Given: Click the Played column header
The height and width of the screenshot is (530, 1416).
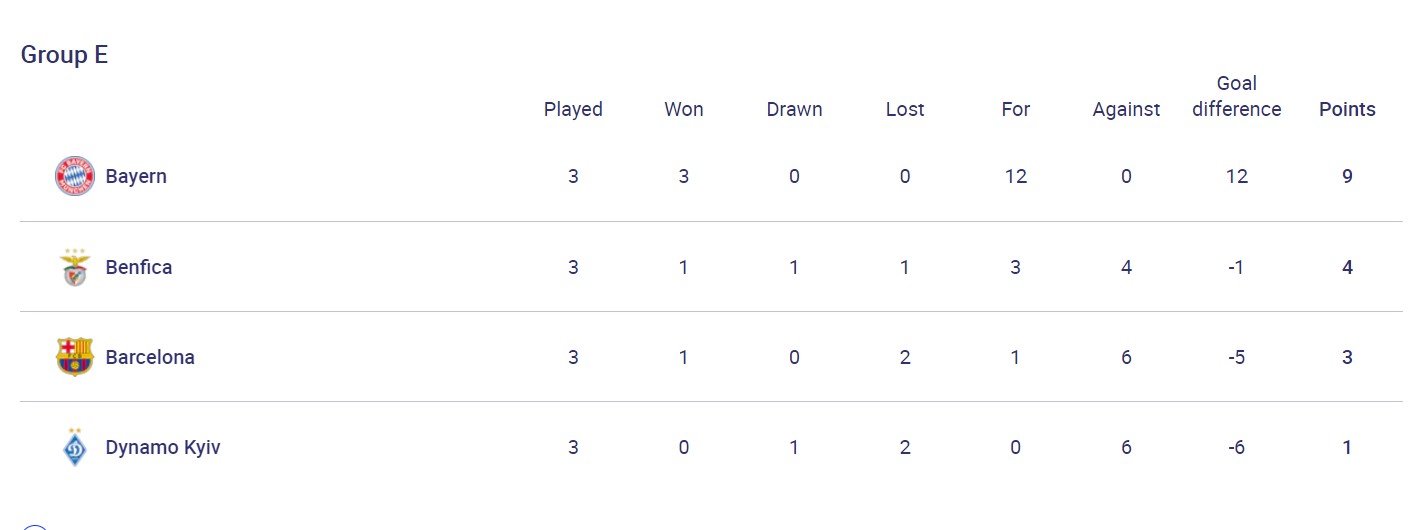Looking at the screenshot, I should 573,109.
